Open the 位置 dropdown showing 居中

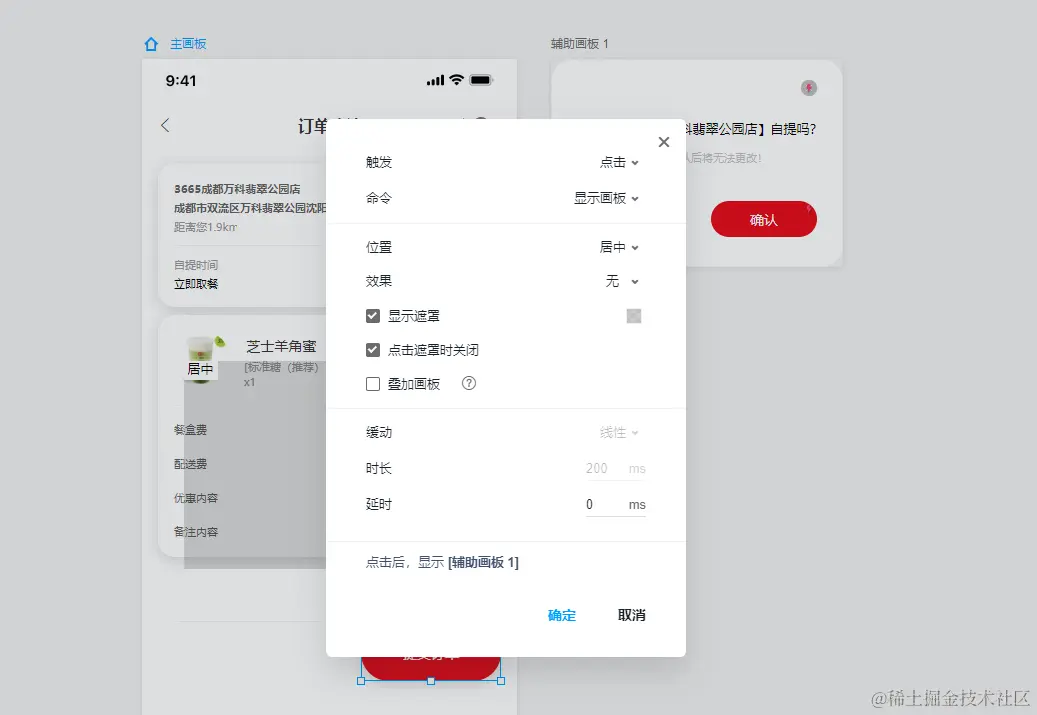click(x=619, y=247)
